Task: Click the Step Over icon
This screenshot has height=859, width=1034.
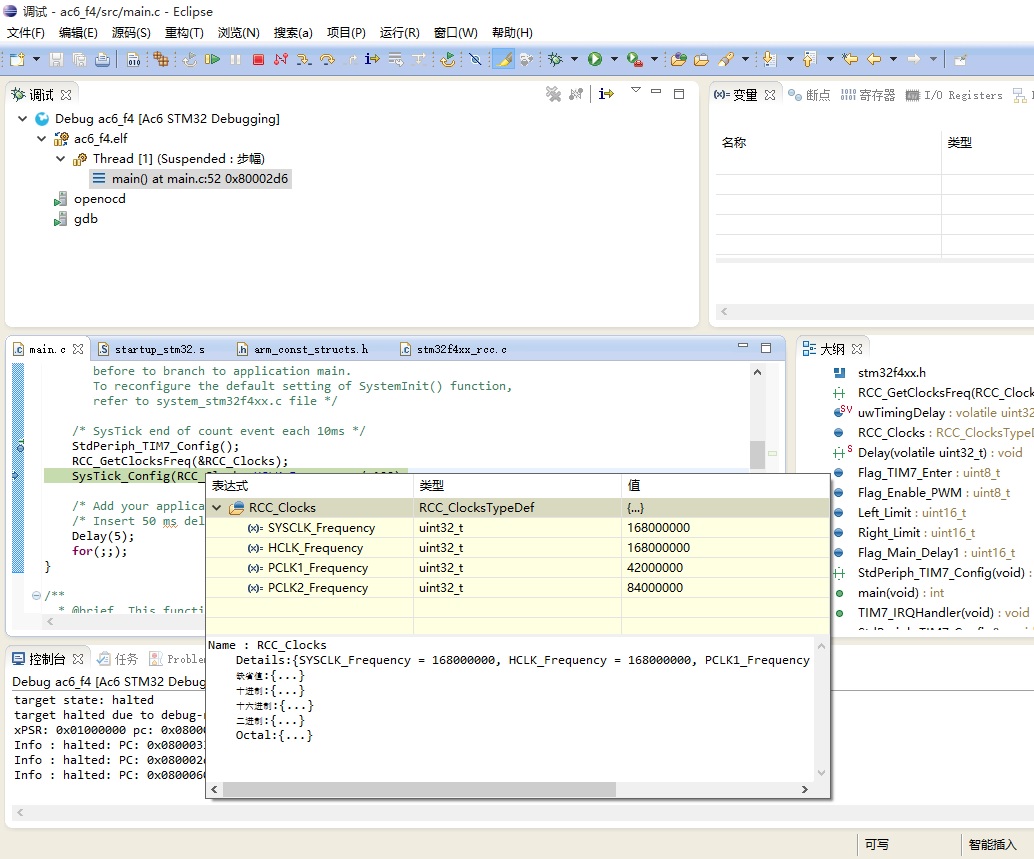Action: [x=327, y=59]
